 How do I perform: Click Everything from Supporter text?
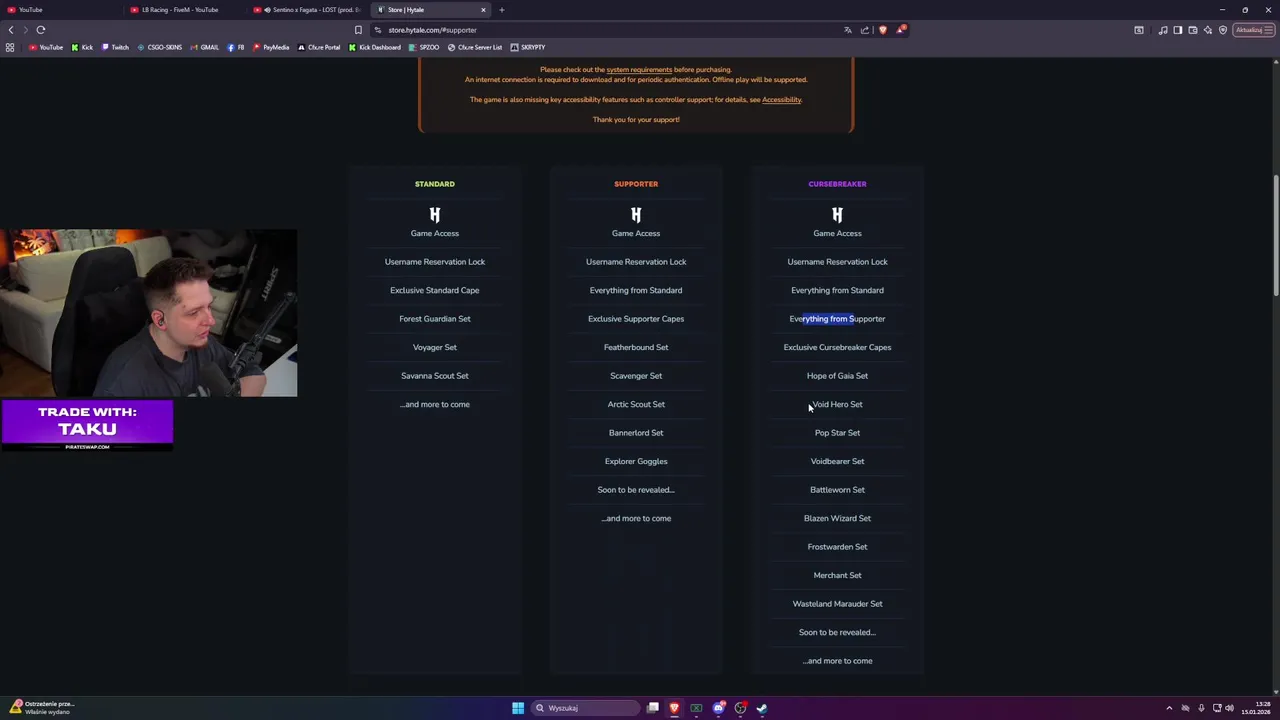click(837, 319)
